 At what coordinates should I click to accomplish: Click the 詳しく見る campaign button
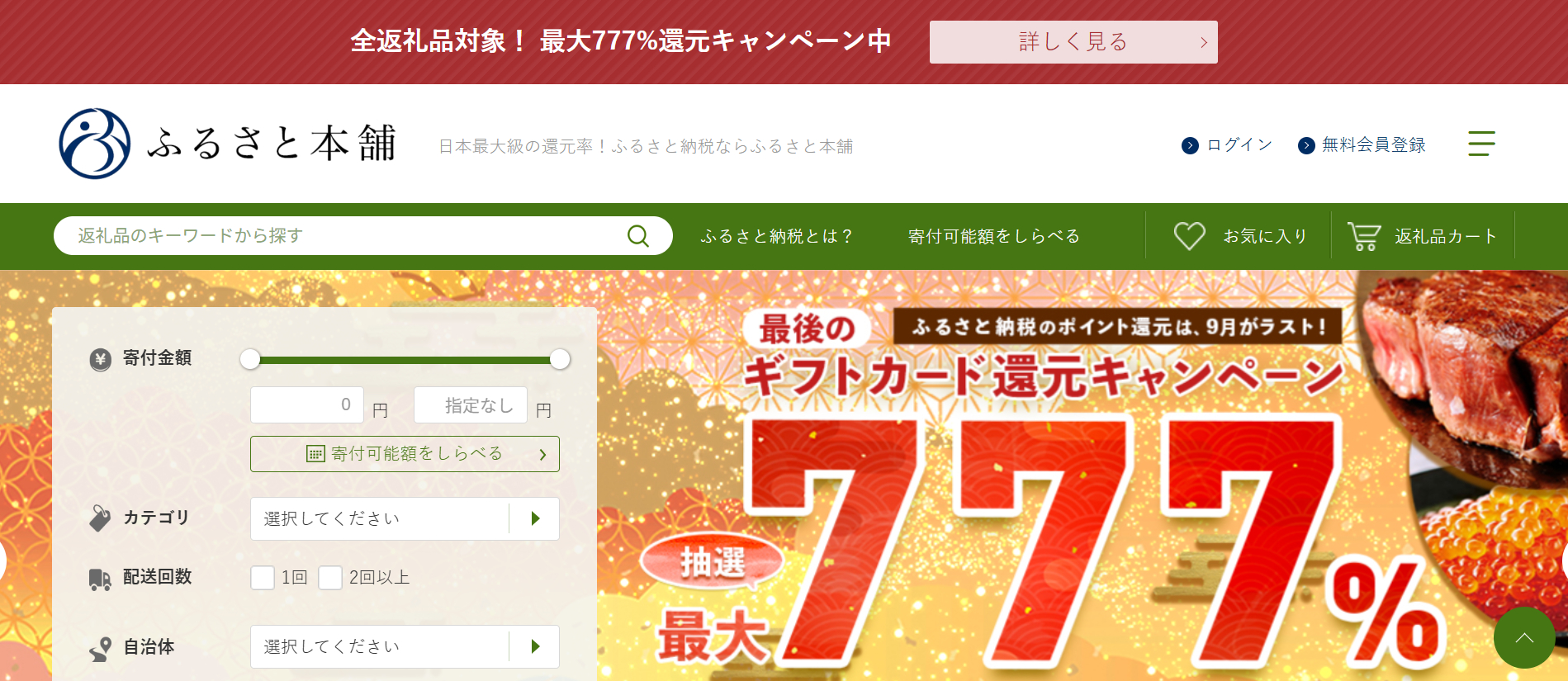(x=1073, y=42)
